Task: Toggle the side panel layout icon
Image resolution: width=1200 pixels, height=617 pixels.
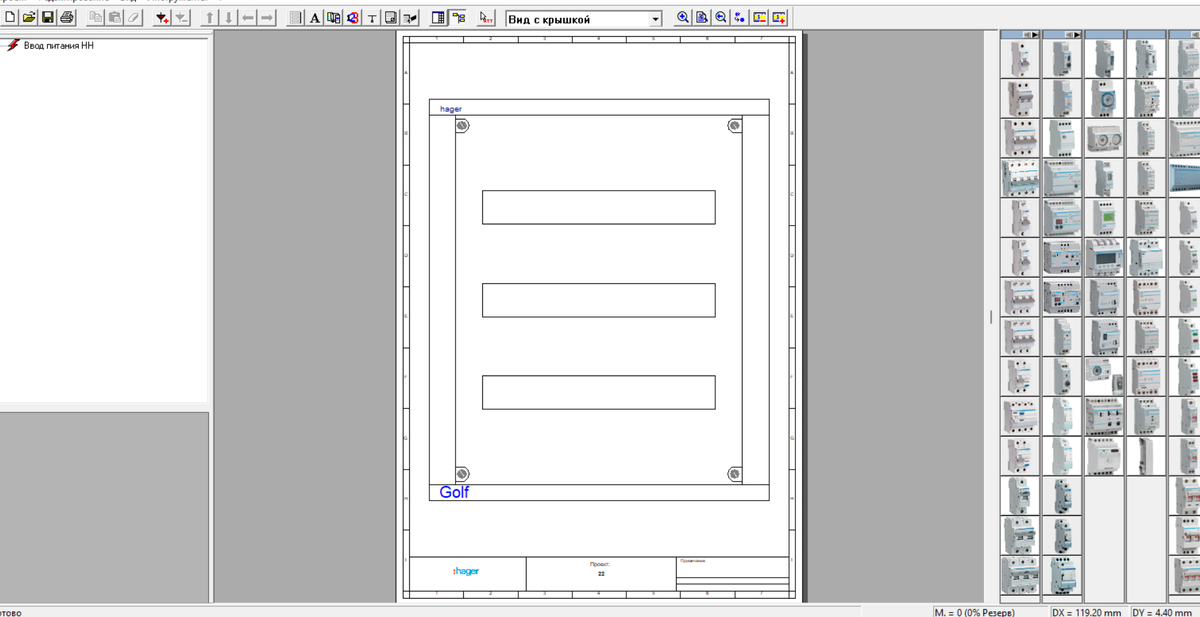Action: tap(439, 18)
